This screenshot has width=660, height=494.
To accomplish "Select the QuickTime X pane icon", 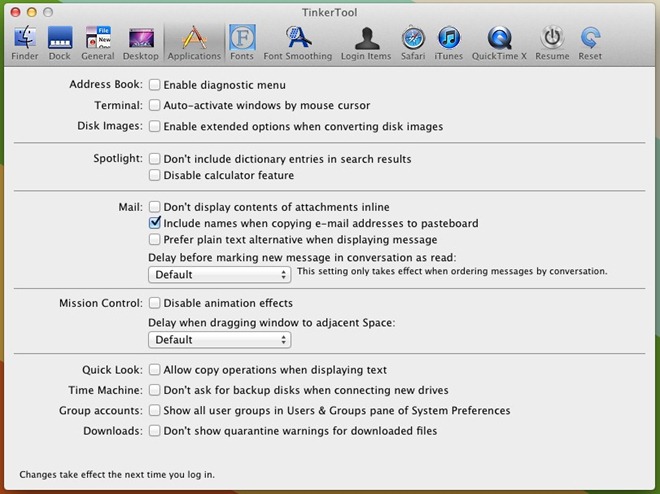I will 499,38.
